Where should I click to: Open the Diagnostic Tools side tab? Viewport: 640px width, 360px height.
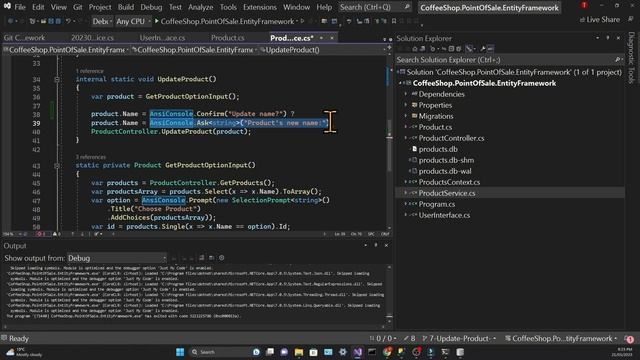(631, 57)
